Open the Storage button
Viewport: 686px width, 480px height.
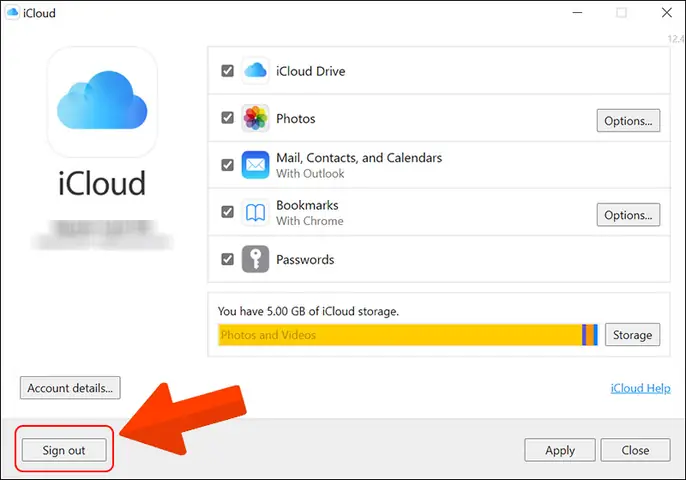click(x=632, y=335)
